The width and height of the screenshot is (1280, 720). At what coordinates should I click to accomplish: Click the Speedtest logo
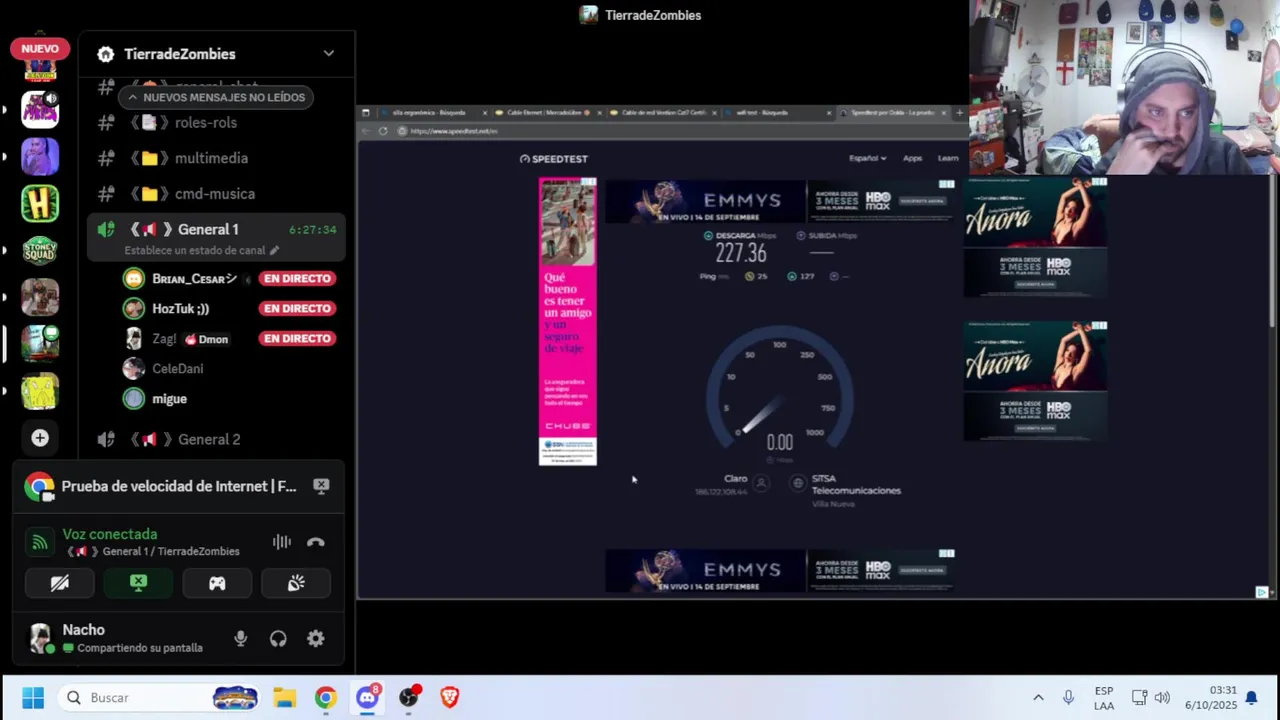tap(553, 159)
